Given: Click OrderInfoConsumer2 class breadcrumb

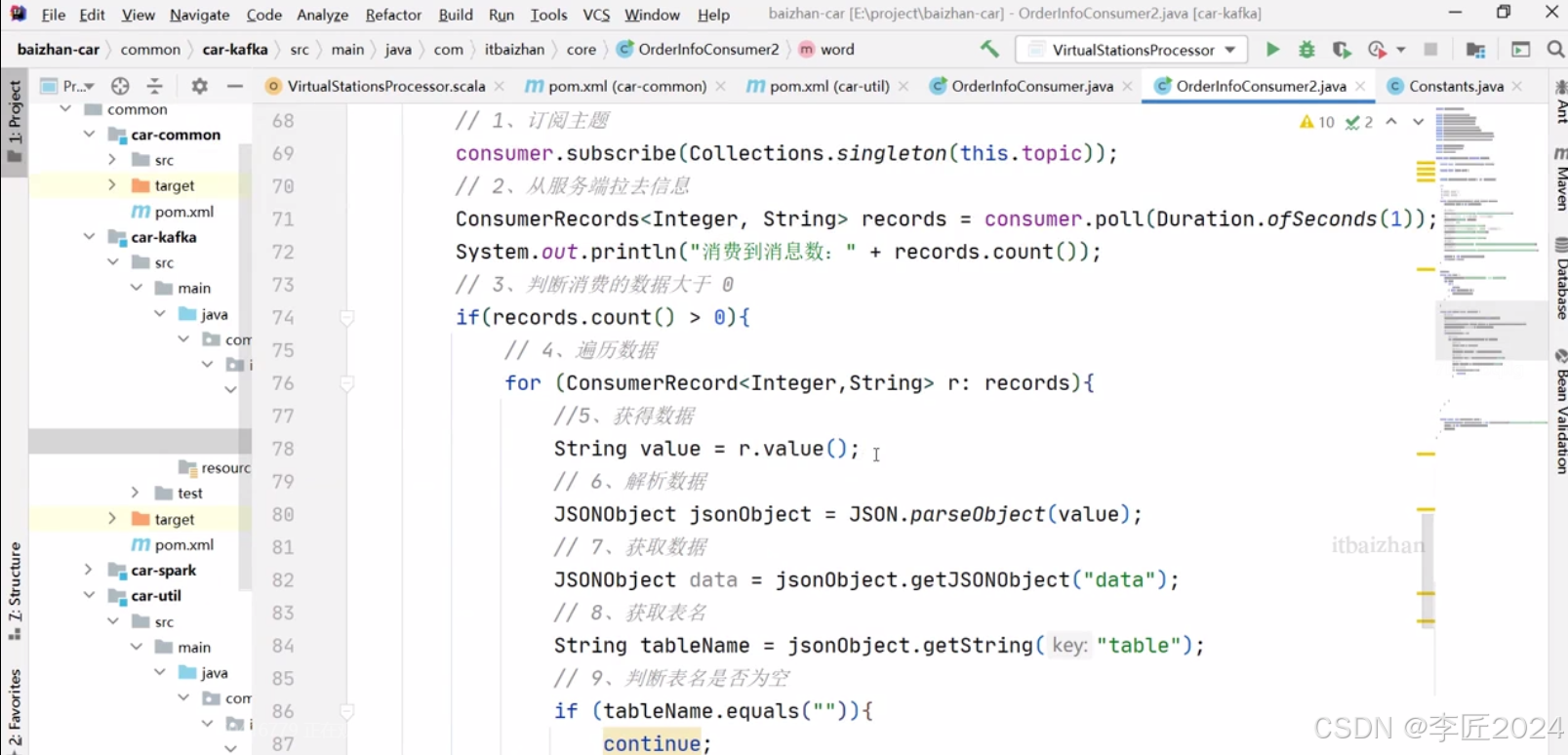Looking at the screenshot, I should click(699, 49).
